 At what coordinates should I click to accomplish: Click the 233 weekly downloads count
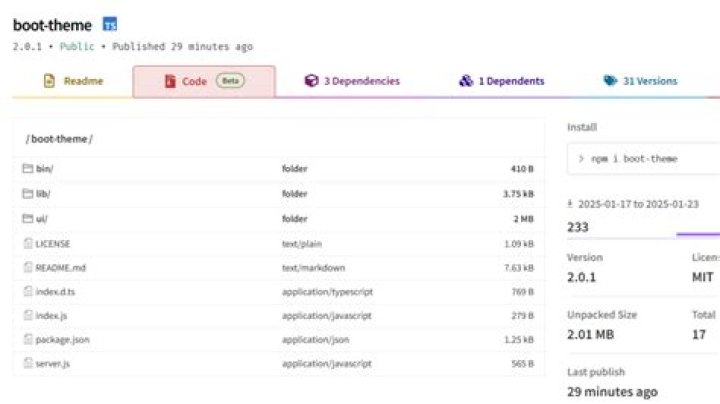[578, 227]
